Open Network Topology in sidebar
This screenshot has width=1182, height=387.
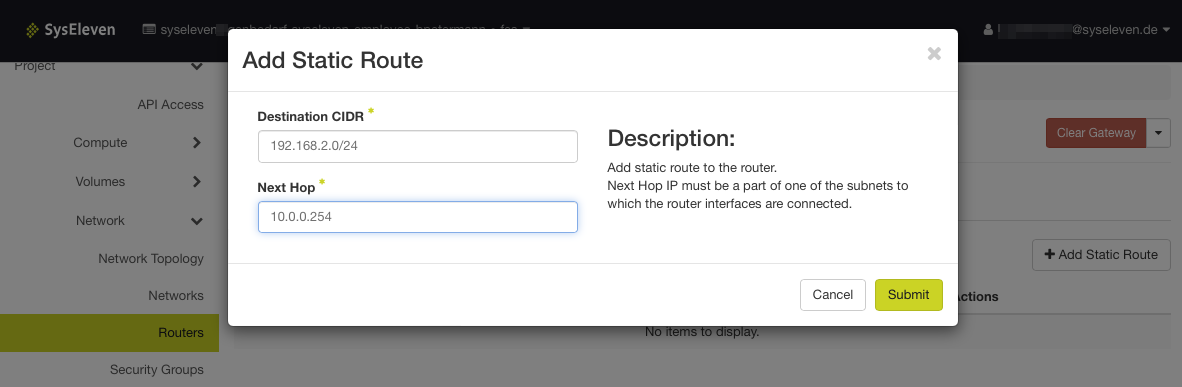pyautogui.click(x=151, y=259)
